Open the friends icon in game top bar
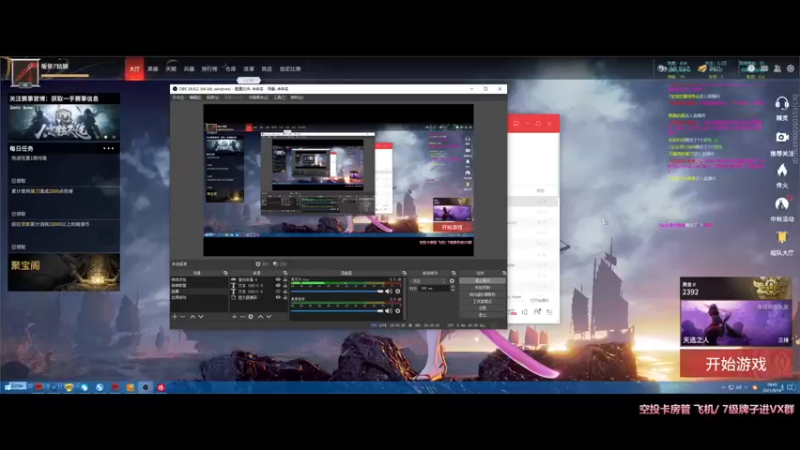This screenshot has width=800, height=450. 777,68
